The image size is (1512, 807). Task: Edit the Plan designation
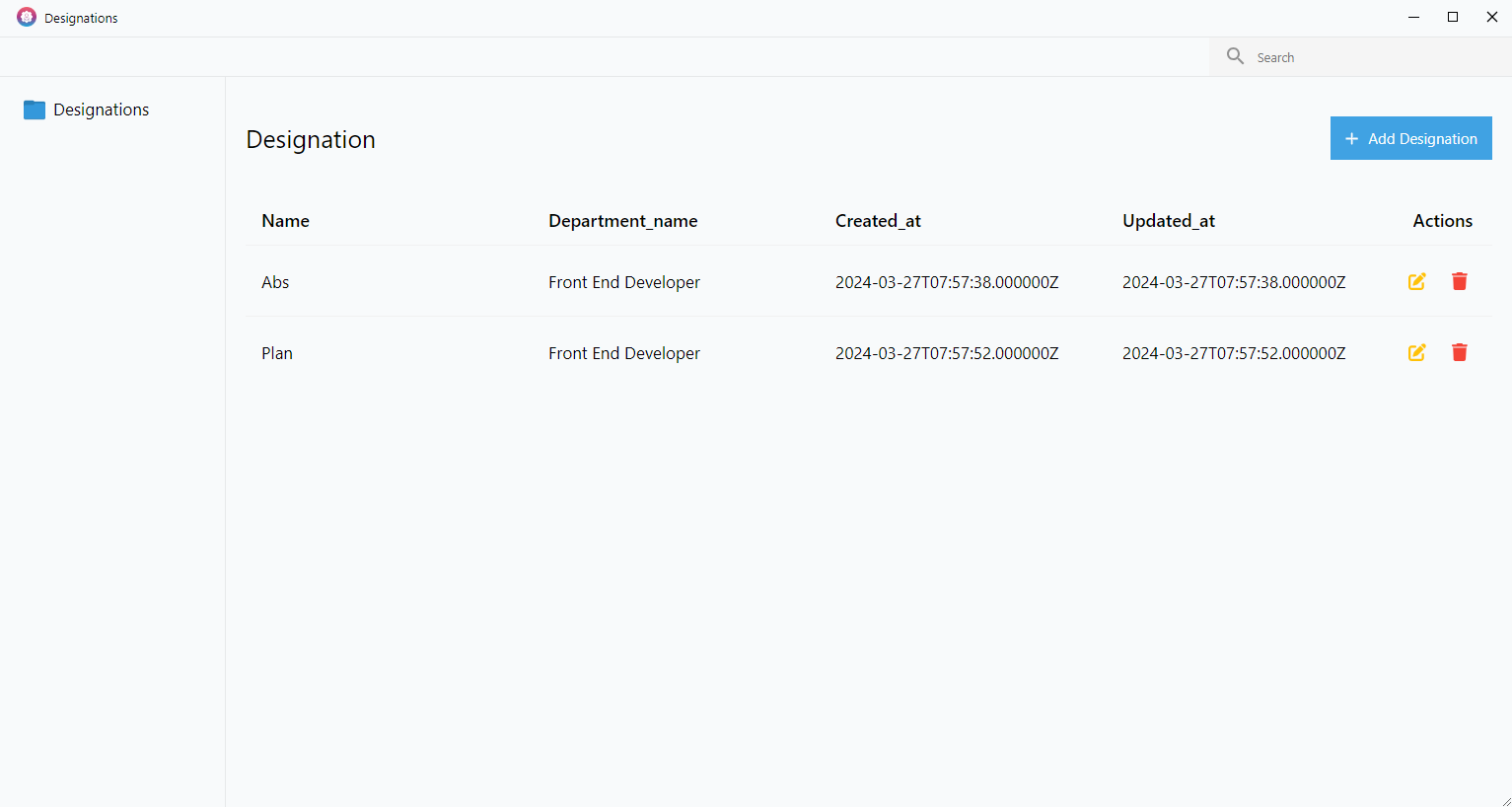[1416, 352]
